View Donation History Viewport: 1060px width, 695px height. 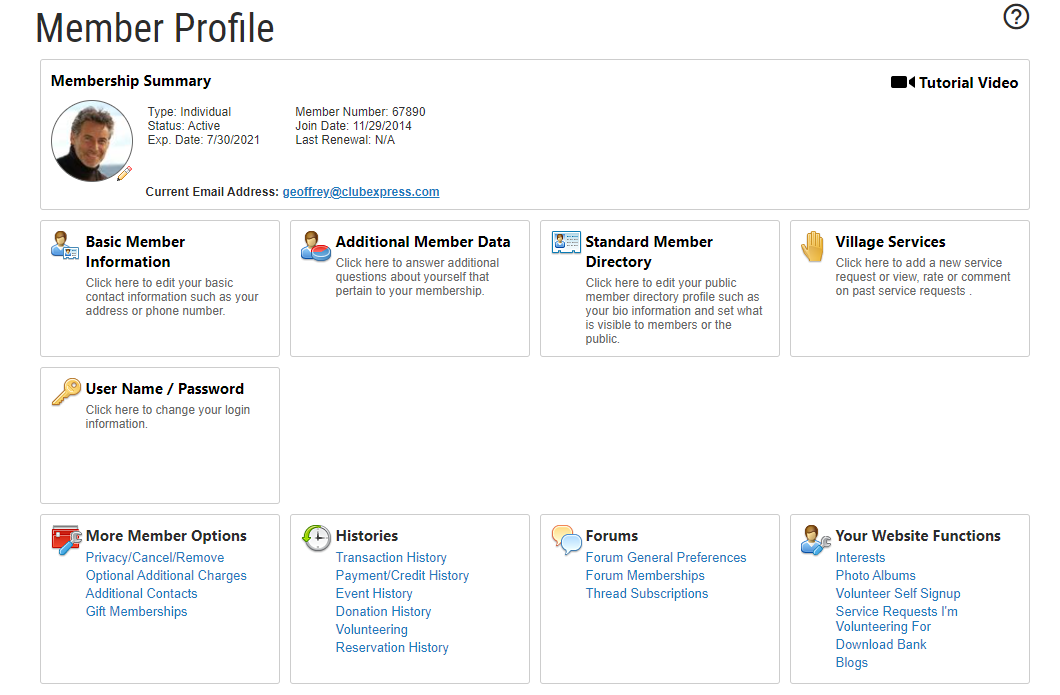pos(383,612)
